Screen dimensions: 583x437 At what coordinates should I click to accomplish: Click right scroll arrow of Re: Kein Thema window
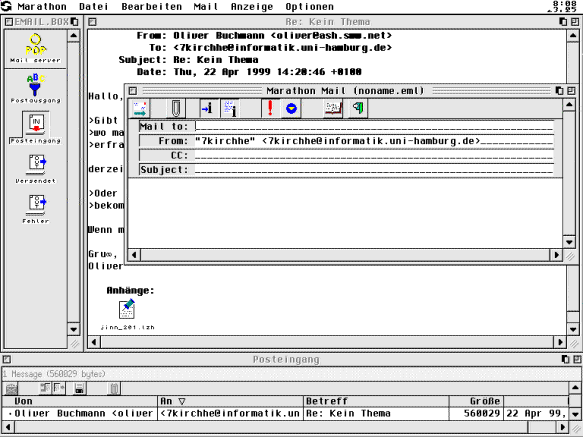561,342
